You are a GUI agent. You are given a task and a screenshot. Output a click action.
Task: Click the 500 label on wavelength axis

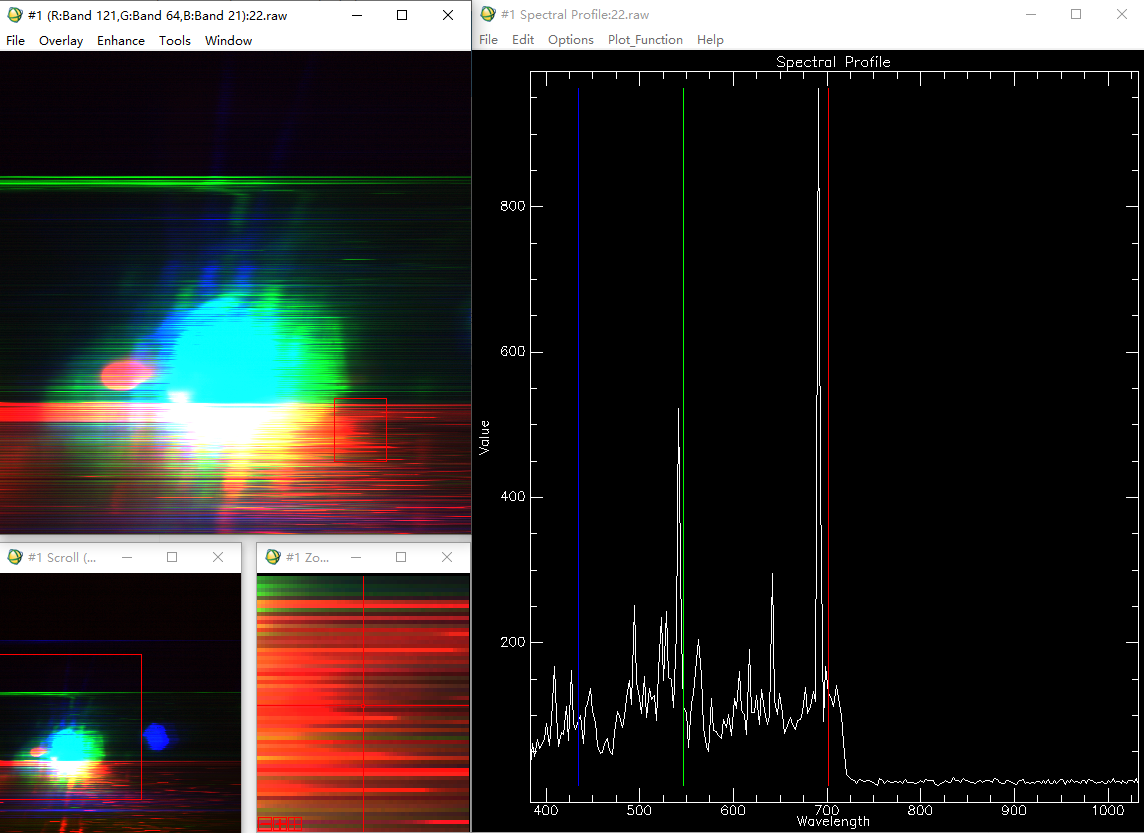639,810
